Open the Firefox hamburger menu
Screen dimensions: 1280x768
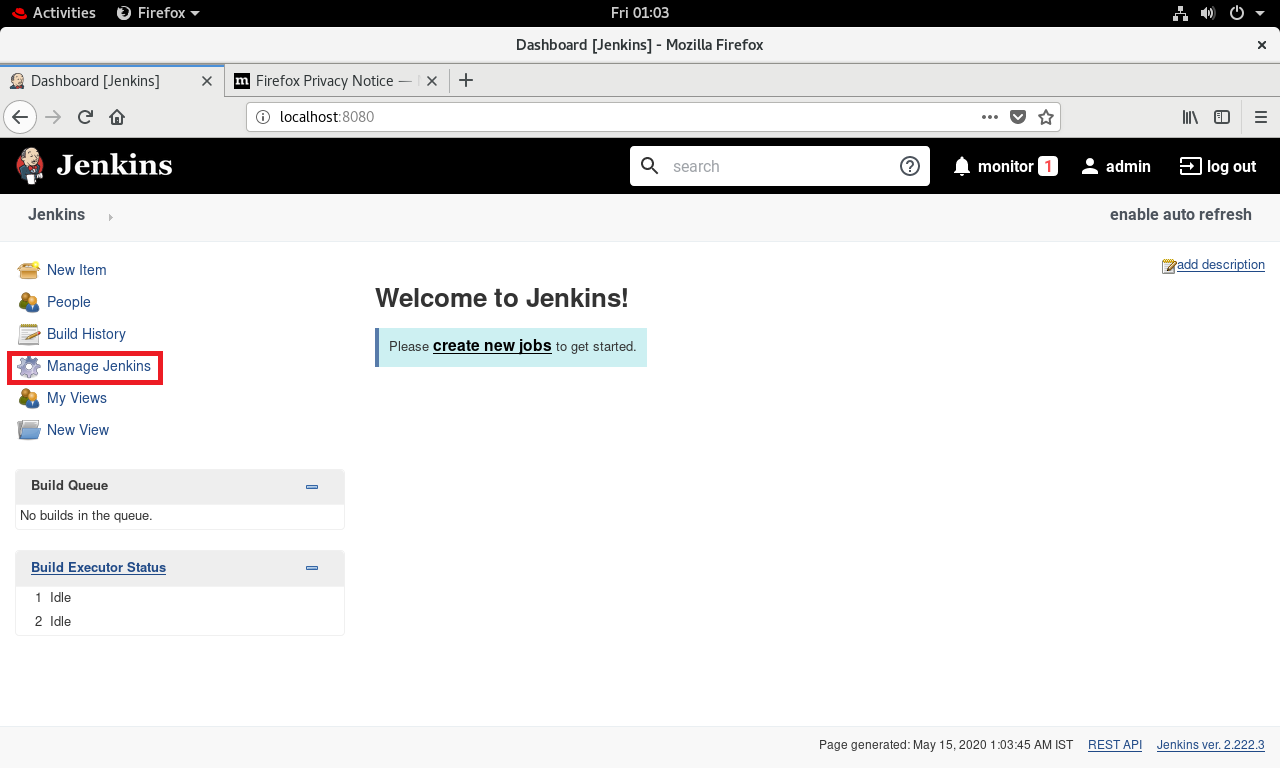tap(1261, 117)
